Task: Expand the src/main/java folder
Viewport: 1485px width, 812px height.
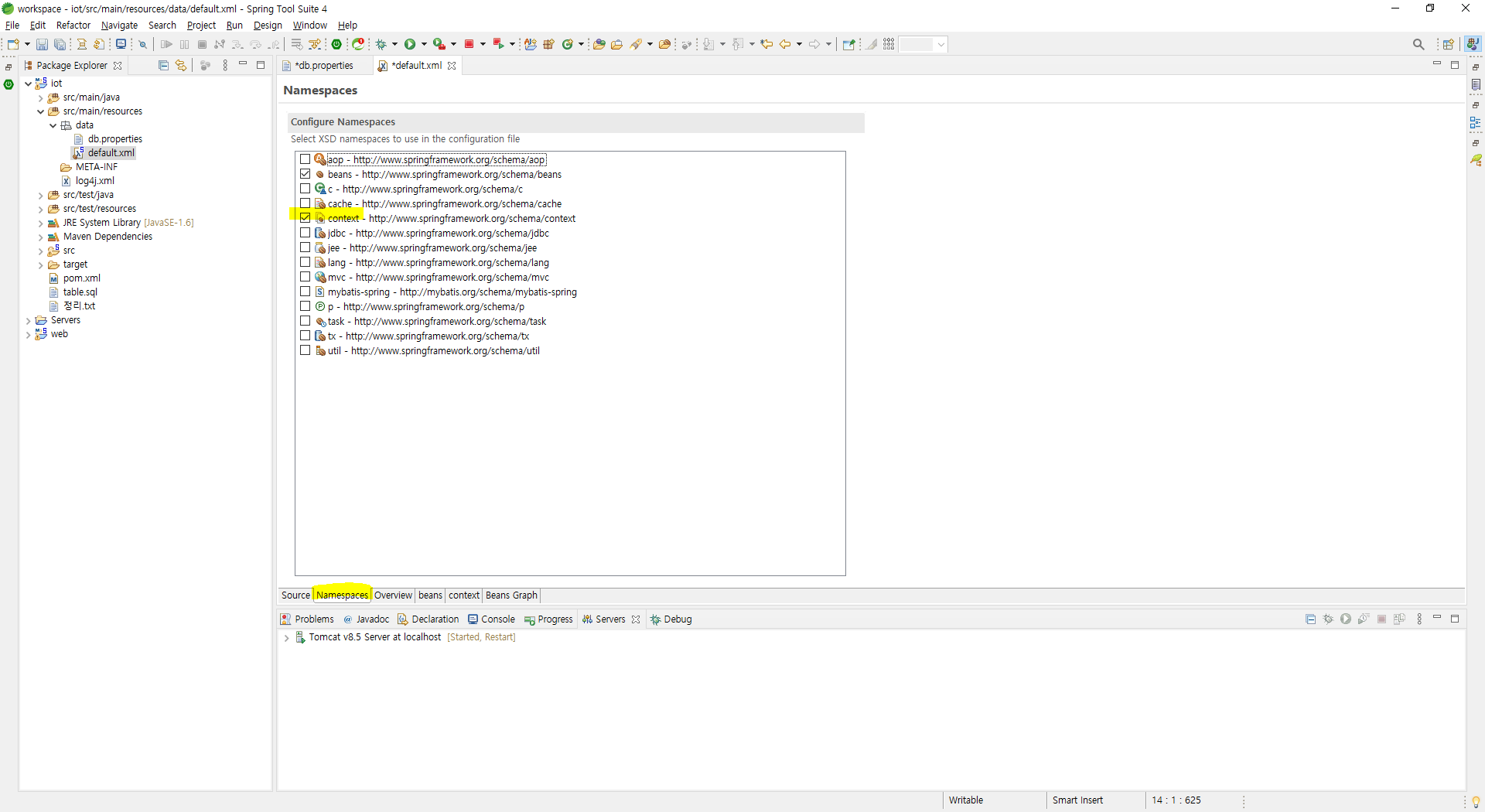Action: tap(41, 97)
